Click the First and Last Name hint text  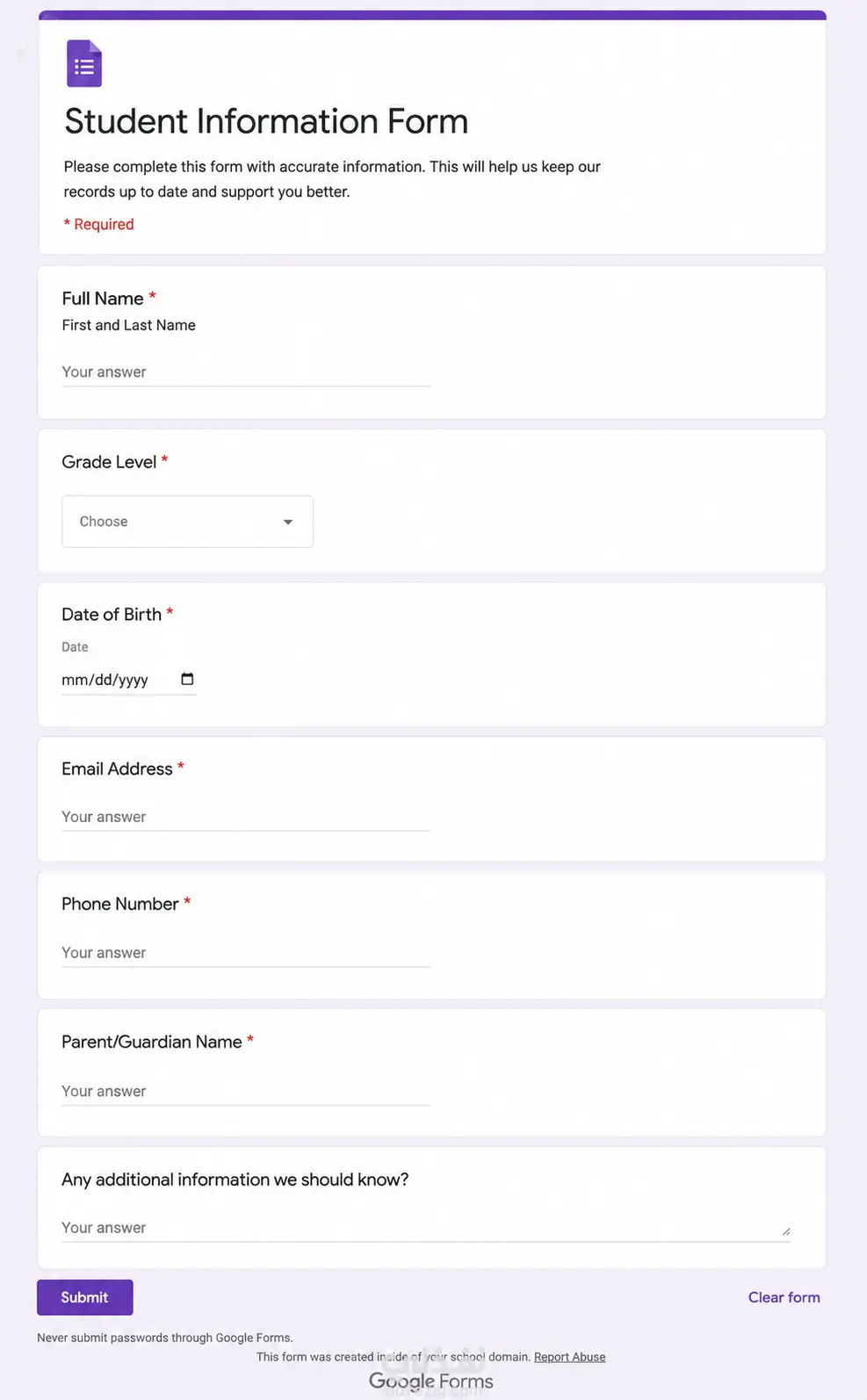click(128, 325)
